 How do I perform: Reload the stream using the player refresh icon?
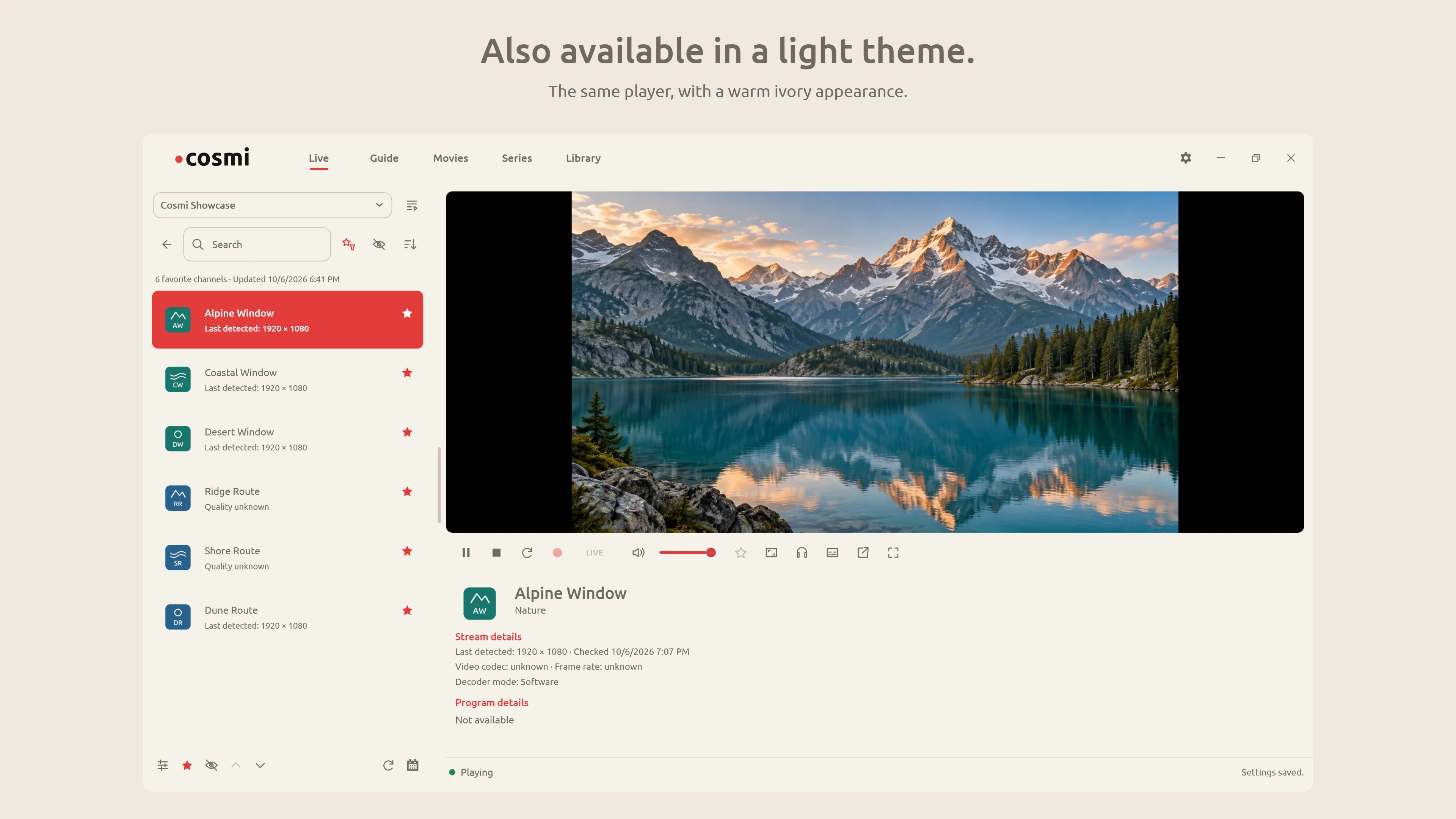tap(527, 552)
